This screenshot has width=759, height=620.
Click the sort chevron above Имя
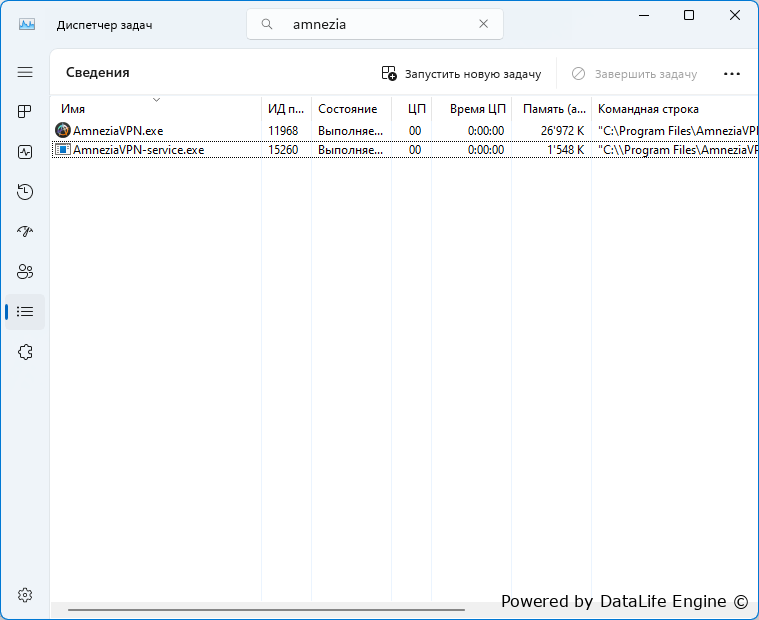[156, 100]
